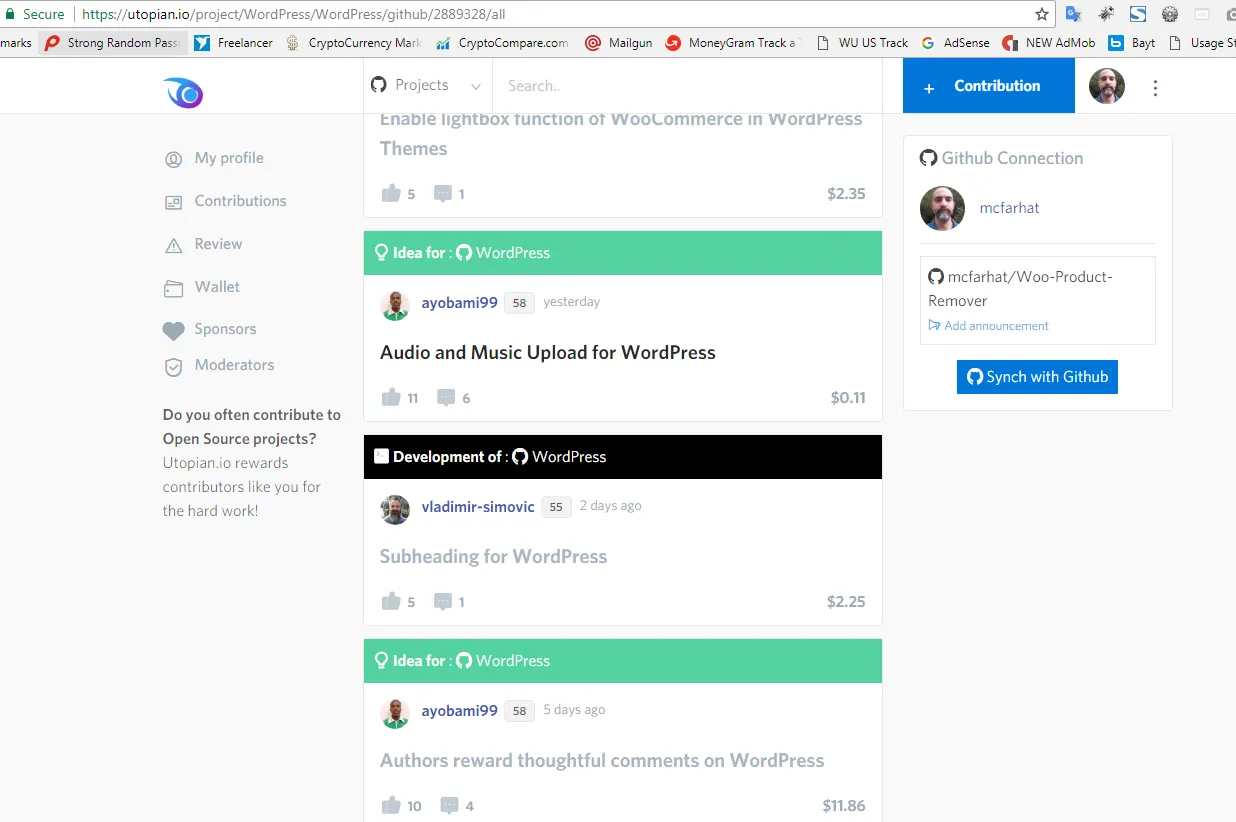1236x822 pixels.
Task: Click the Moderators shield icon
Action: (174, 367)
